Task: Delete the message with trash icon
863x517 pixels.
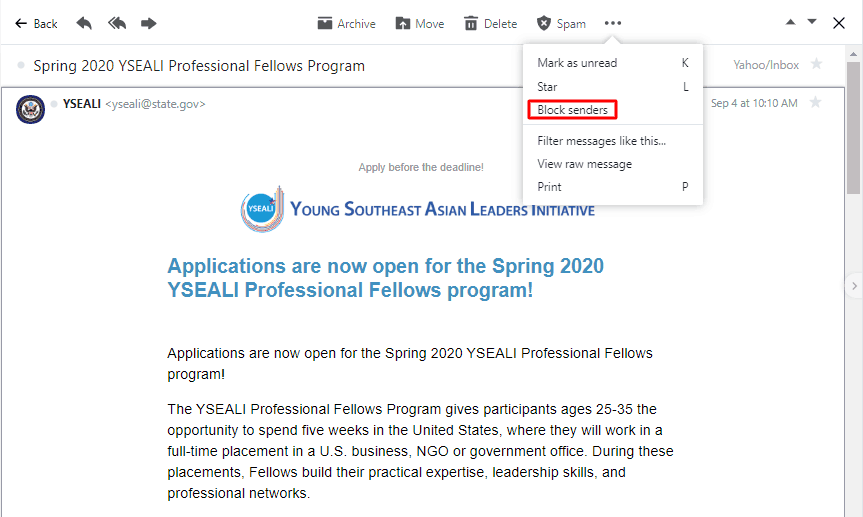Action: (x=490, y=24)
